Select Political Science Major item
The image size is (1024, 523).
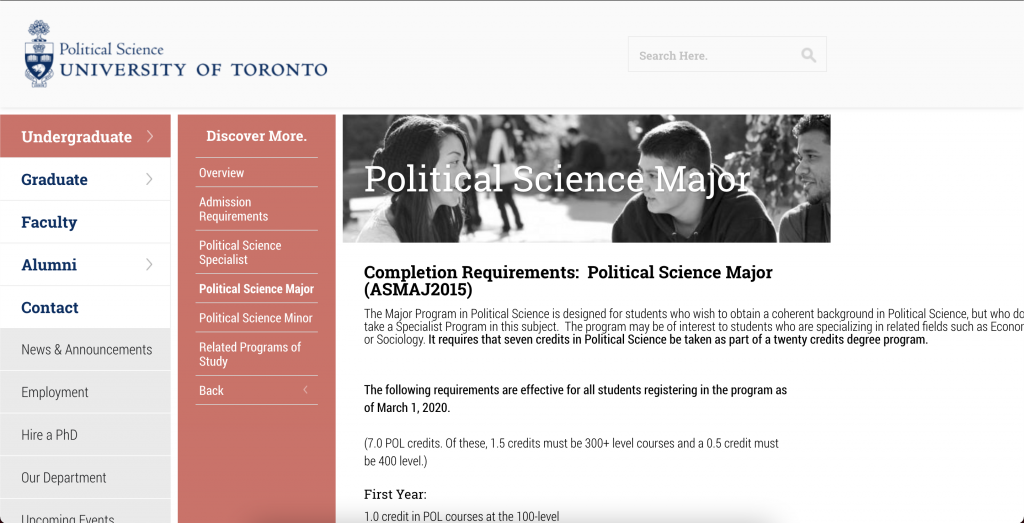[x=256, y=289]
